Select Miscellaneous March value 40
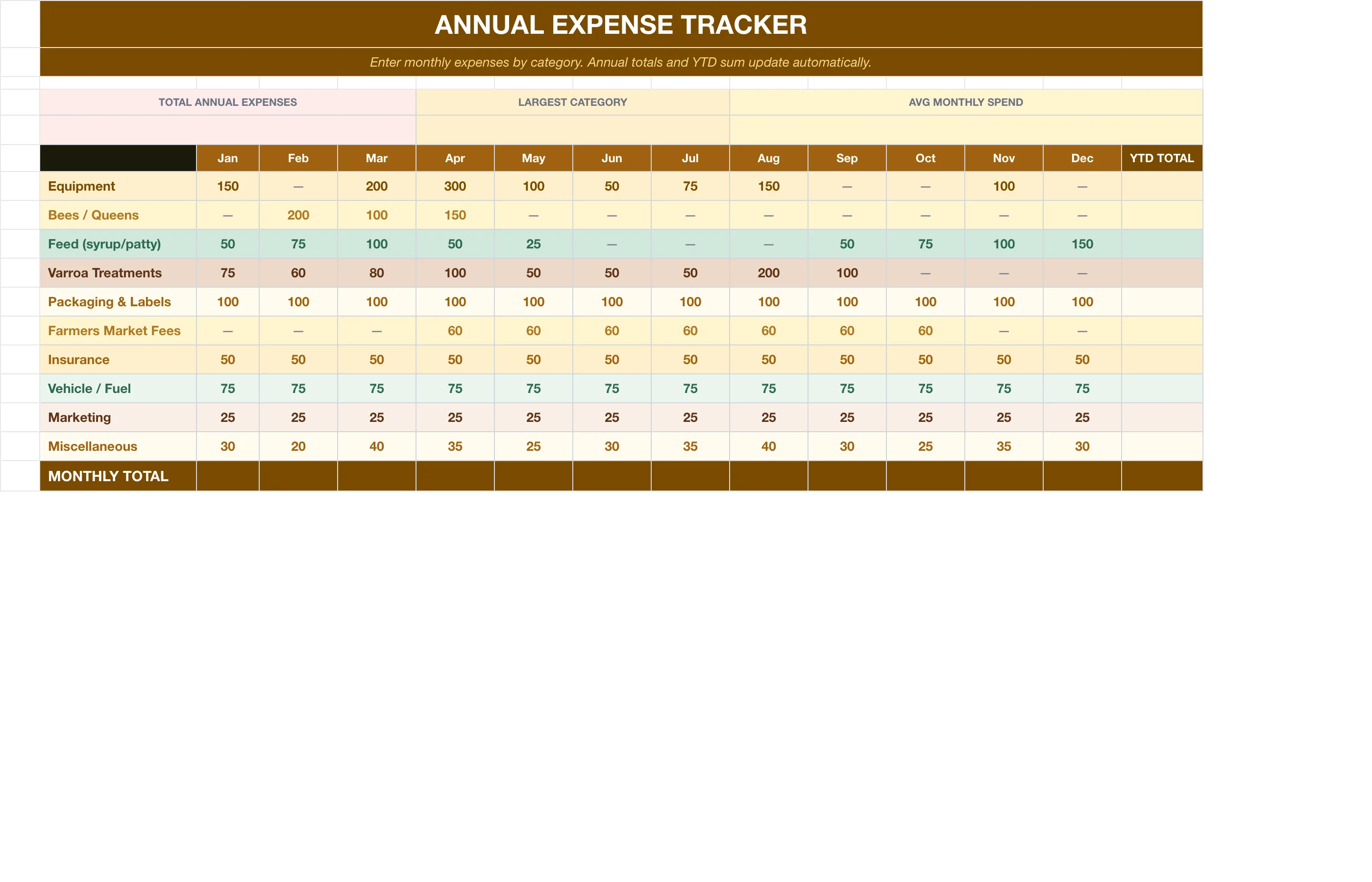Image resolution: width=1372 pixels, height=882 pixels. point(376,446)
